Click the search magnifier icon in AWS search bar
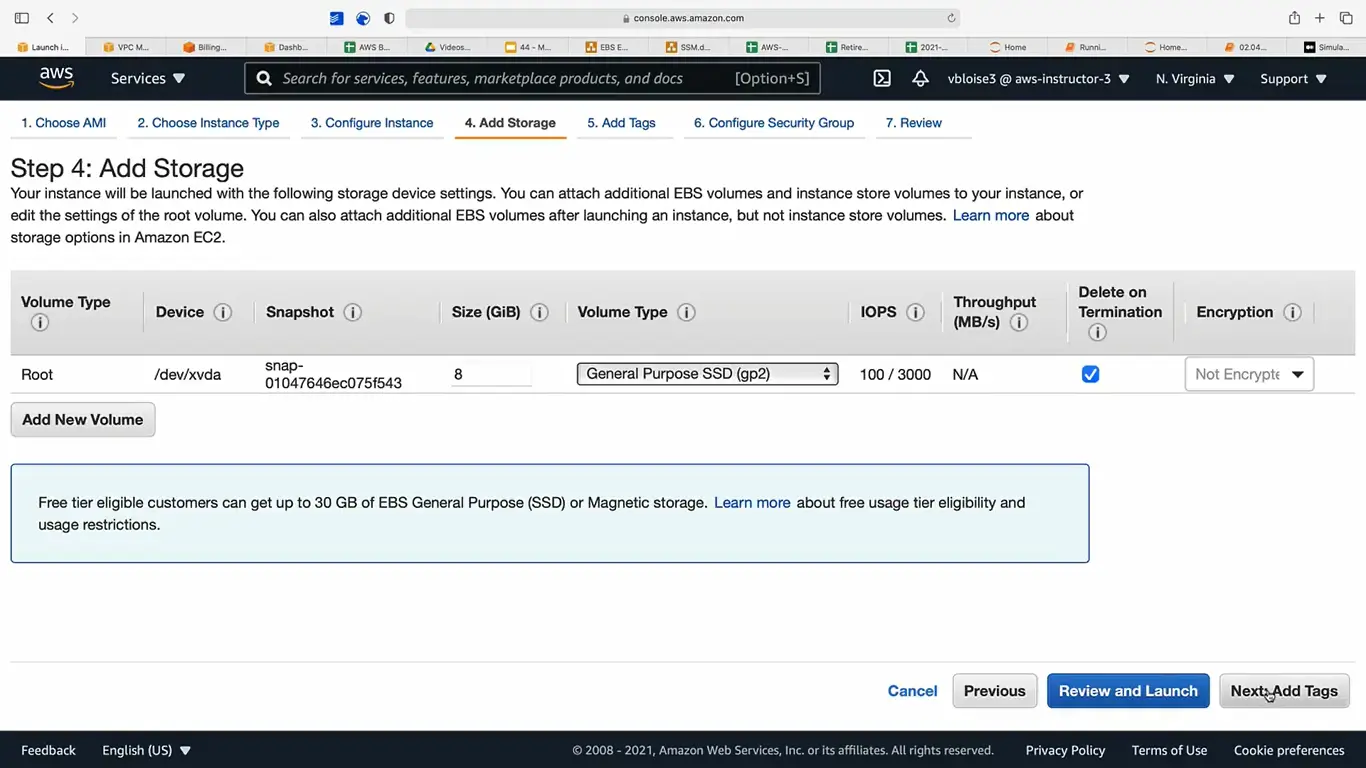This screenshot has width=1366, height=768. coord(264,78)
